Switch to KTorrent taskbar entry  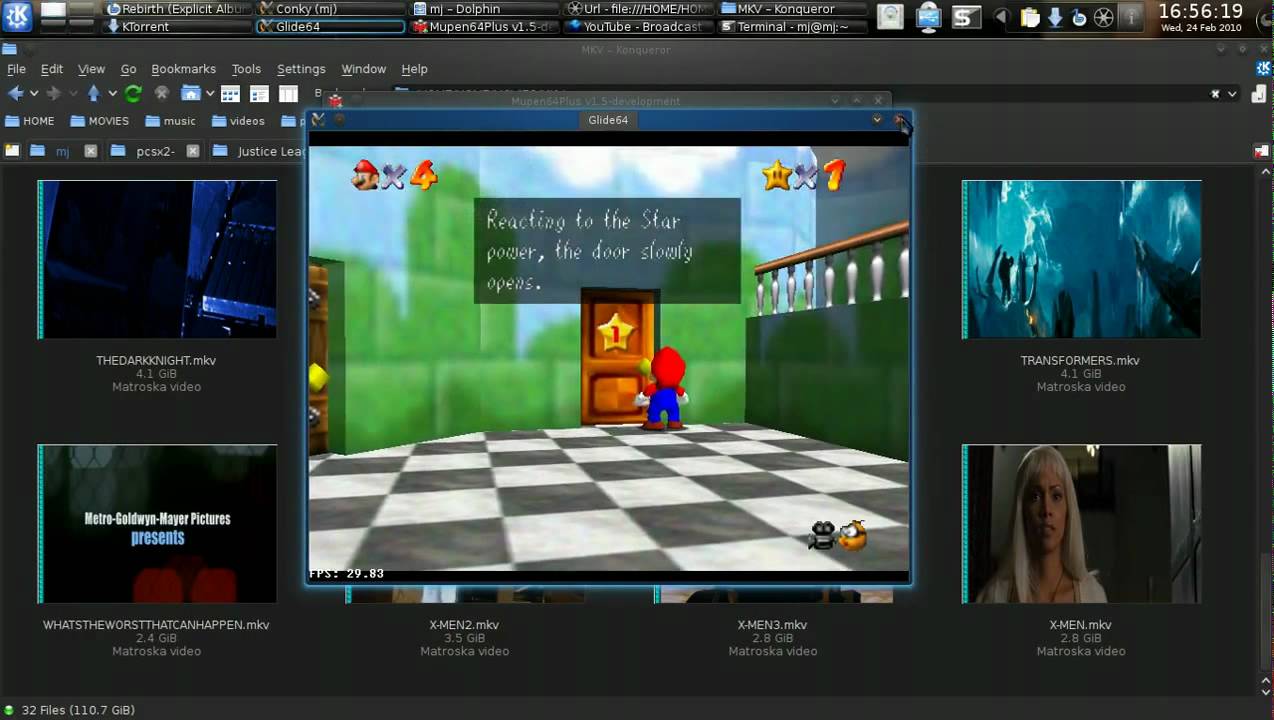(x=176, y=27)
